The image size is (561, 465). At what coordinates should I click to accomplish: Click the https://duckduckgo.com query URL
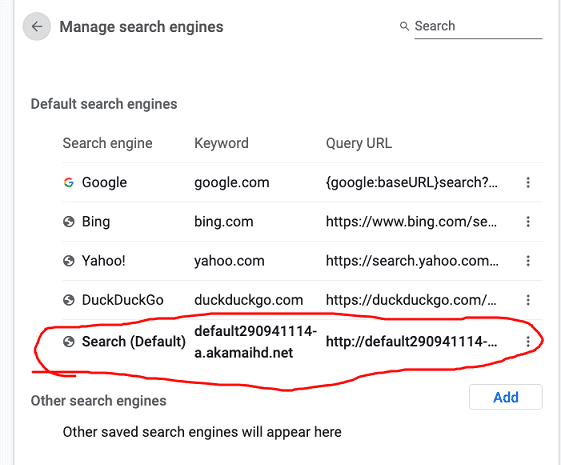tap(411, 300)
